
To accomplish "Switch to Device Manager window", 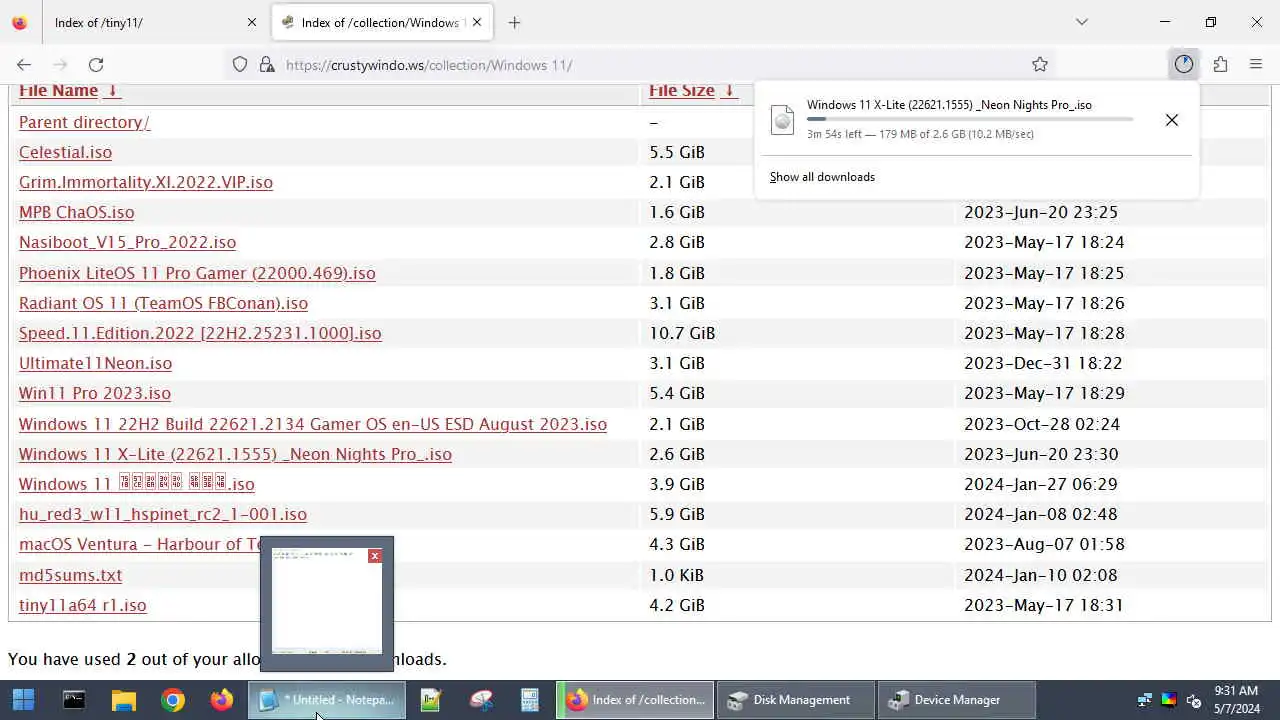I will (956, 700).
